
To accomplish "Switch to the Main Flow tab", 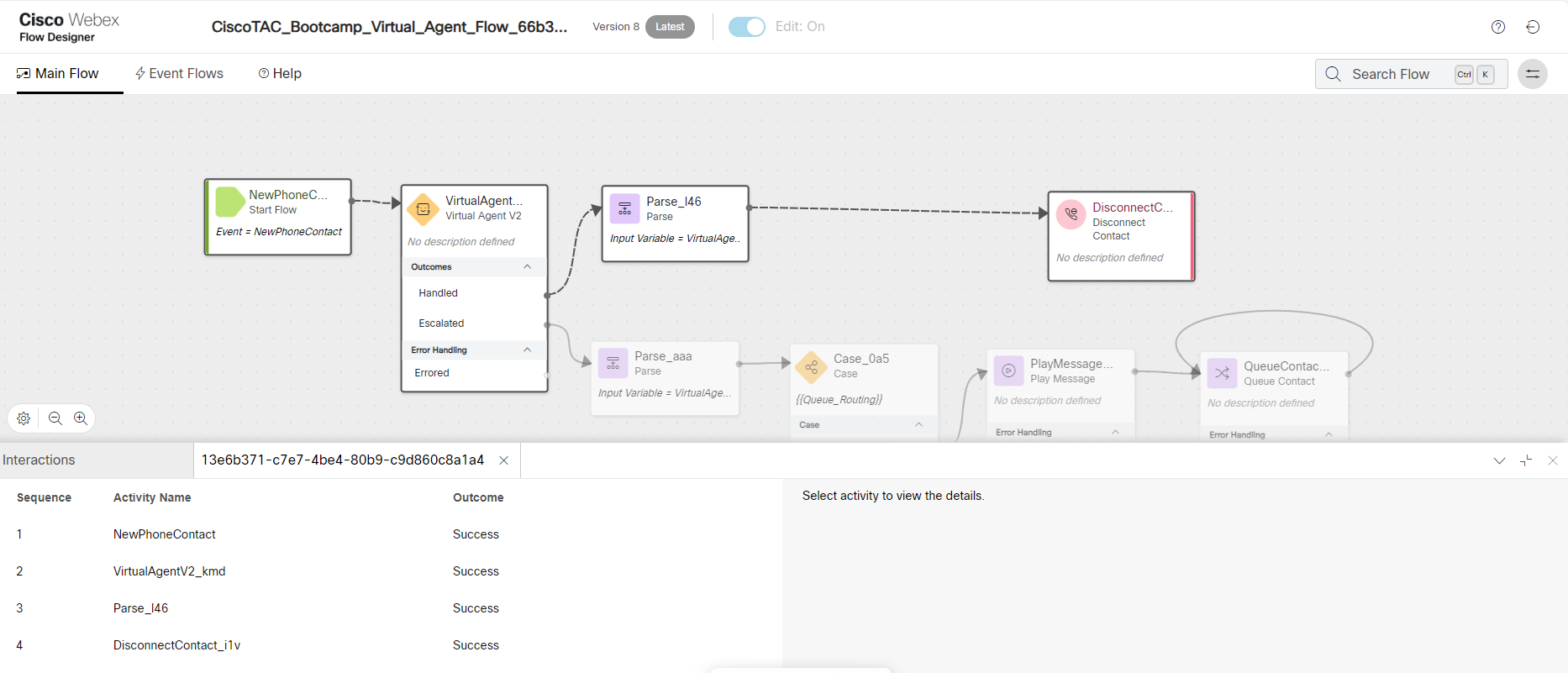I will click(x=58, y=74).
